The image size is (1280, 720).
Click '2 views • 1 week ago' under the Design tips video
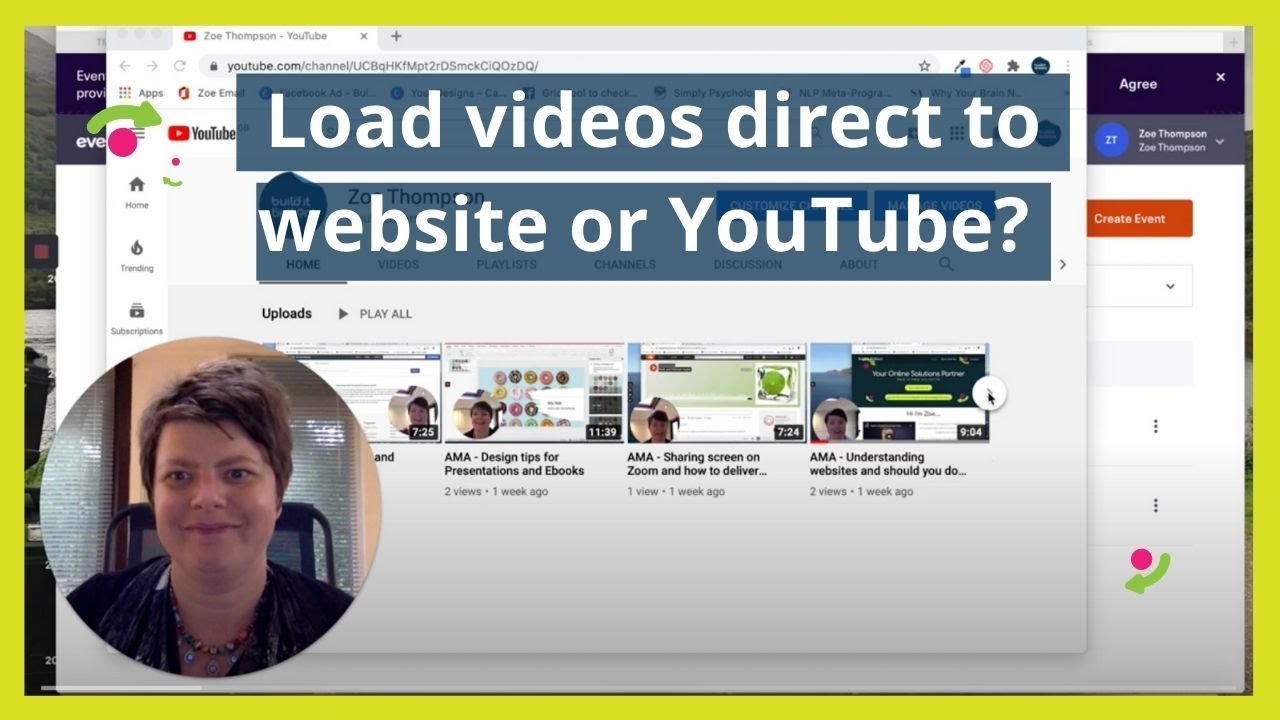(x=496, y=492)
